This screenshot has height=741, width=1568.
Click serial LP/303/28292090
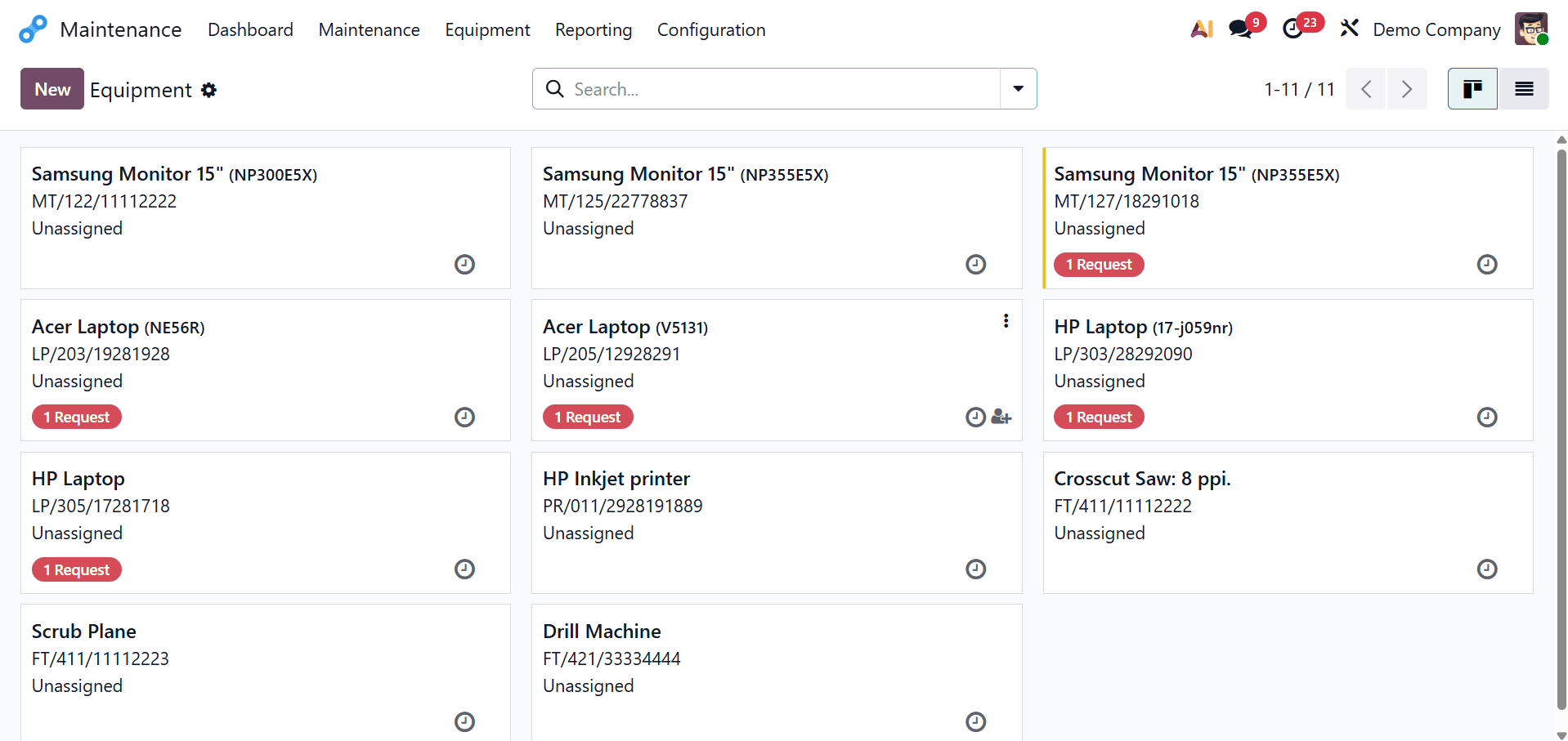coord(1123,354)
